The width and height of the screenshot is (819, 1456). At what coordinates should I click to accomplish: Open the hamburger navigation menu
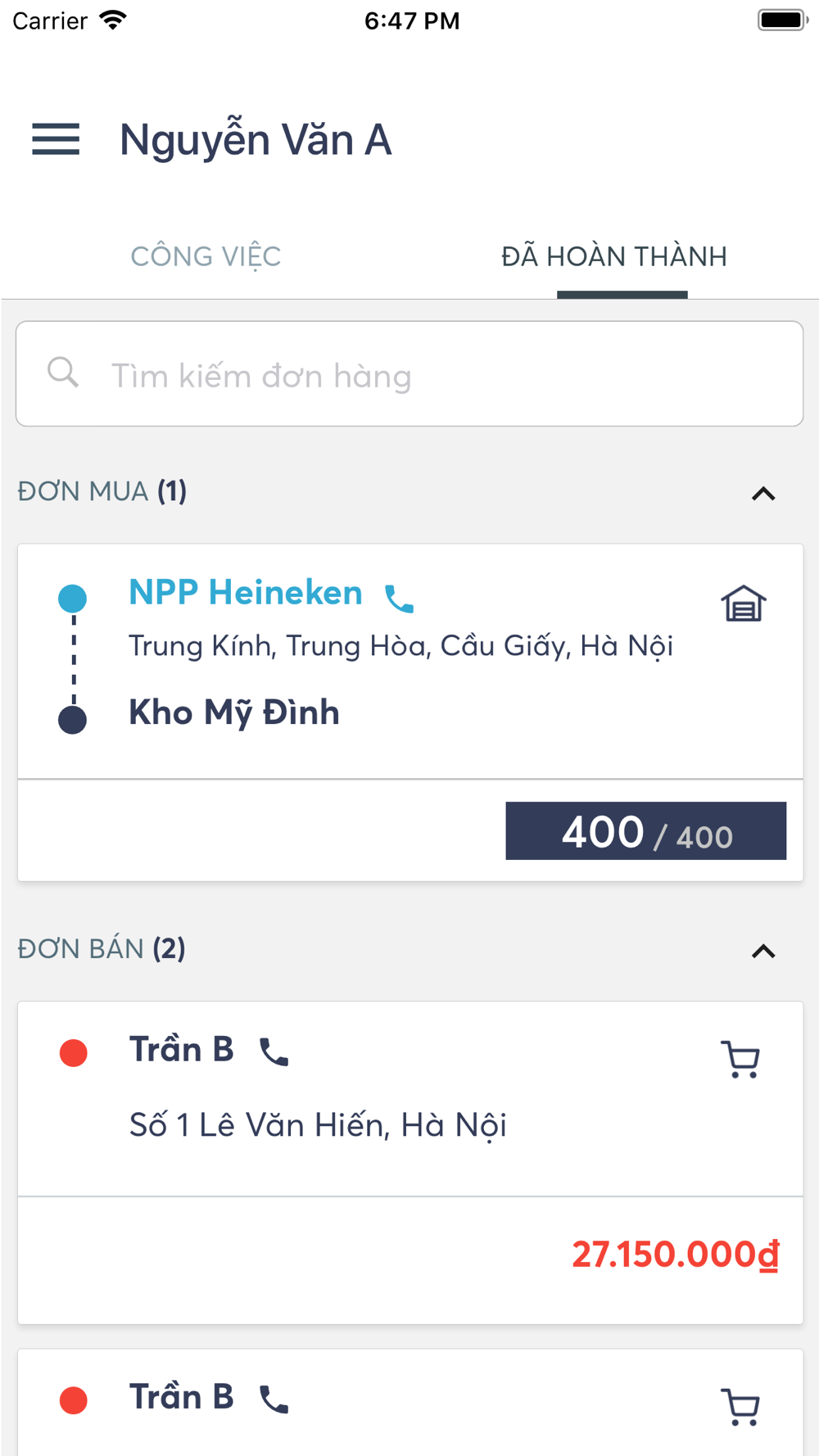pyautogui.click(x=56, y=139)
